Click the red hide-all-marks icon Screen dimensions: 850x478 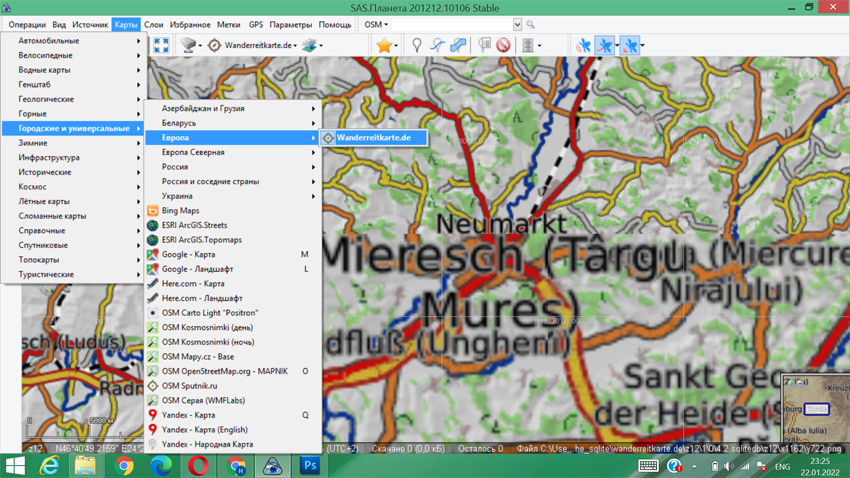(503, 45)
